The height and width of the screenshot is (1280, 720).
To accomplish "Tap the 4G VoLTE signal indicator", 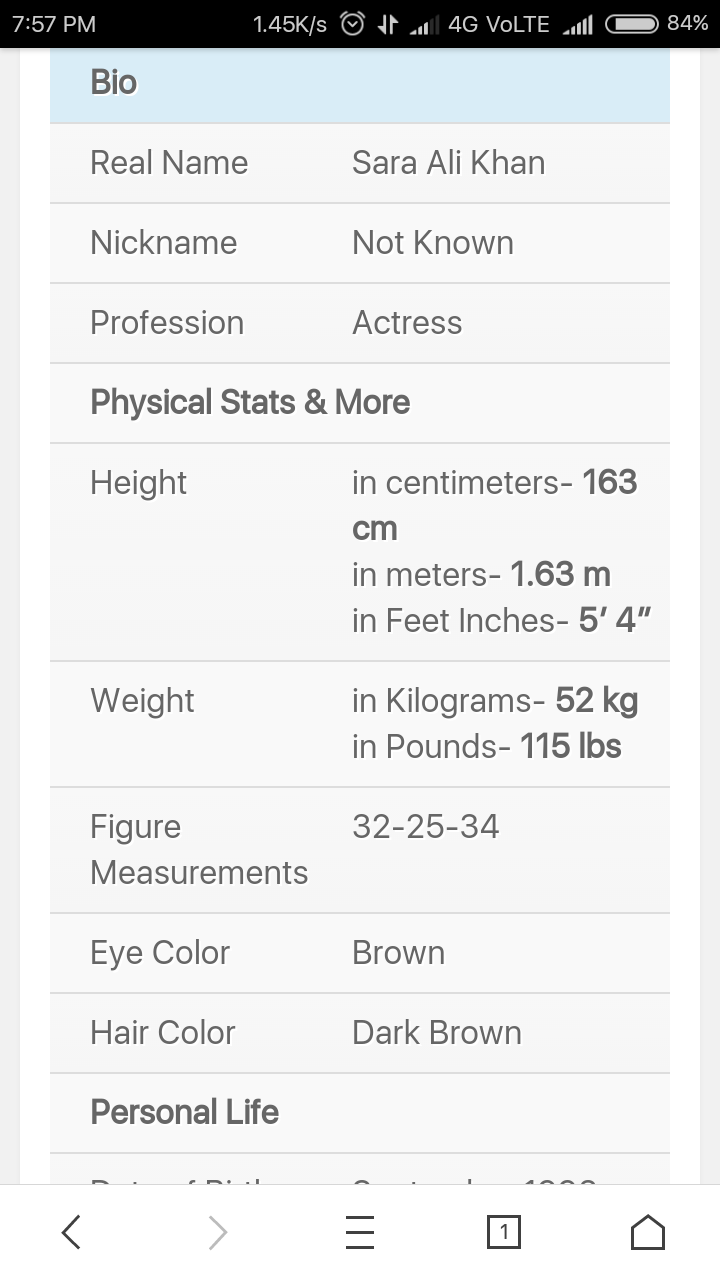I will 499,24.
